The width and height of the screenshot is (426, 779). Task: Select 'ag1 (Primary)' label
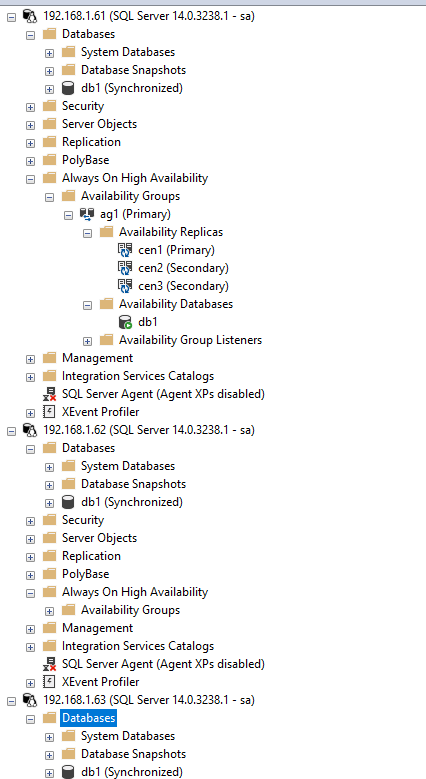point(135,214)
